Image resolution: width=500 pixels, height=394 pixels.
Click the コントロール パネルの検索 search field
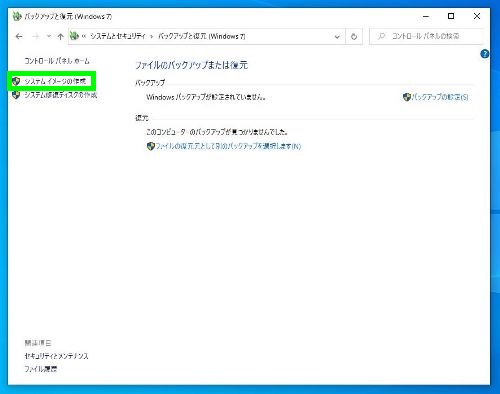tap(426, 36)
